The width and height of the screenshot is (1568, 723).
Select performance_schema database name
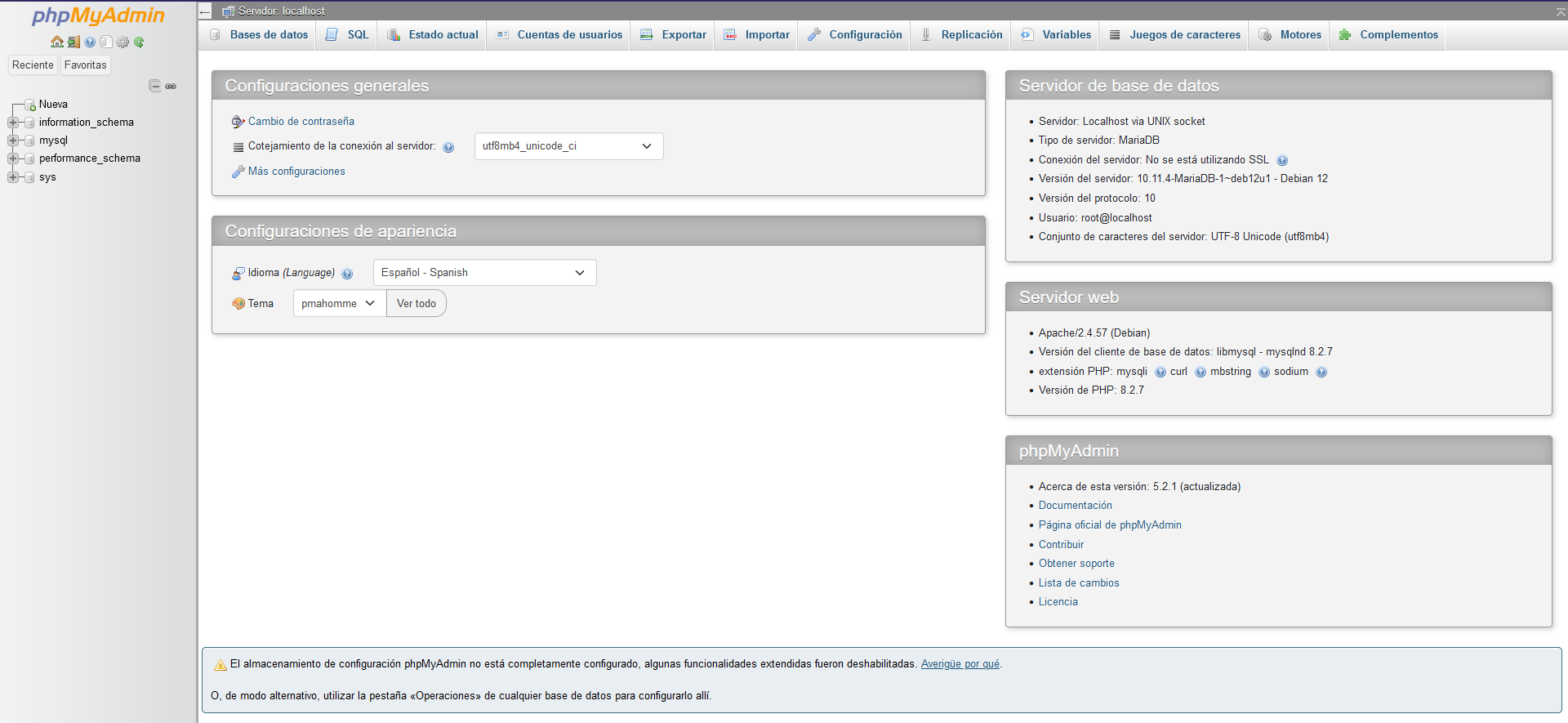point(90,158)
